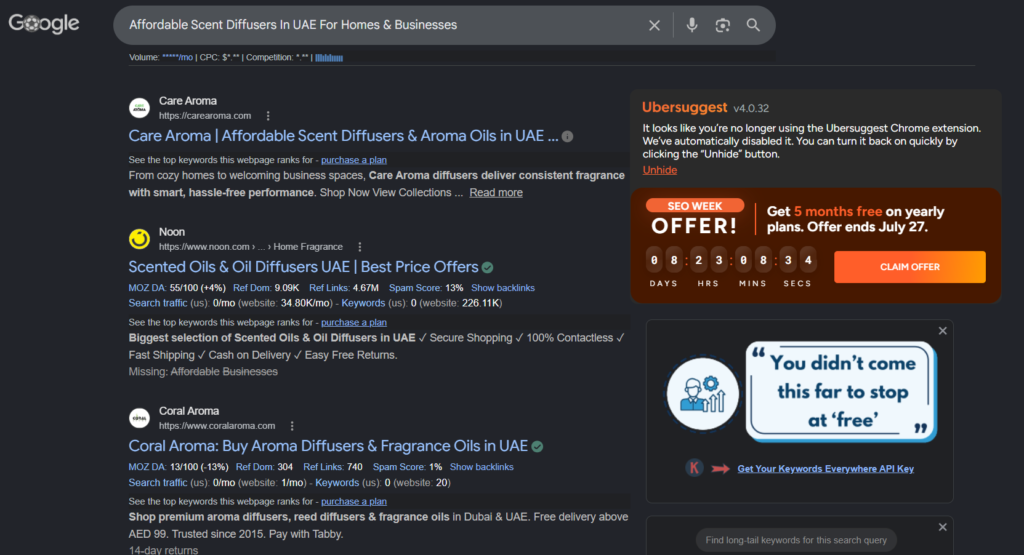The width and height of the screenshot is (1024, 555).
Task: Click https://carearoma.com URL text
Action: (205, 116)
